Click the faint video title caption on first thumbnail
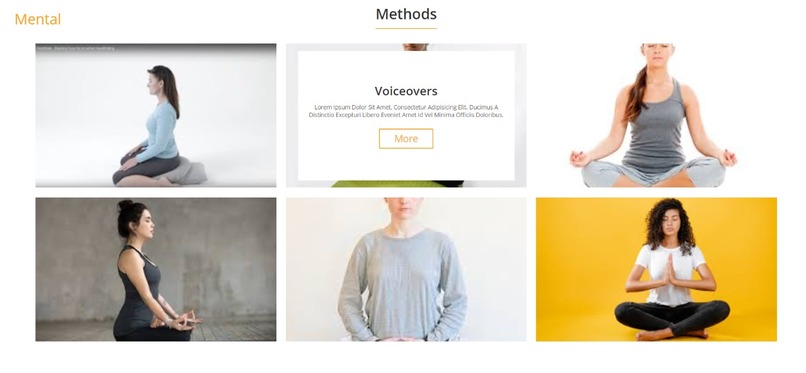 coord(75,48)
